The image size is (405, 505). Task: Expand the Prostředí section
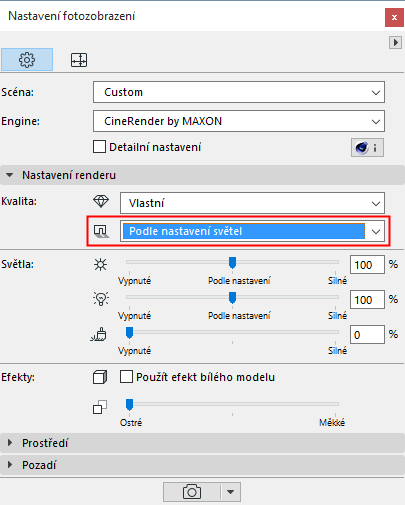click(202, 443)
